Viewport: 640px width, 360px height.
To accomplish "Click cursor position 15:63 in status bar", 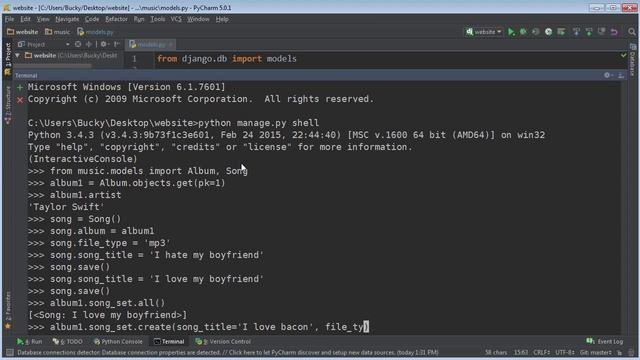I will click(x=521, y=352).
